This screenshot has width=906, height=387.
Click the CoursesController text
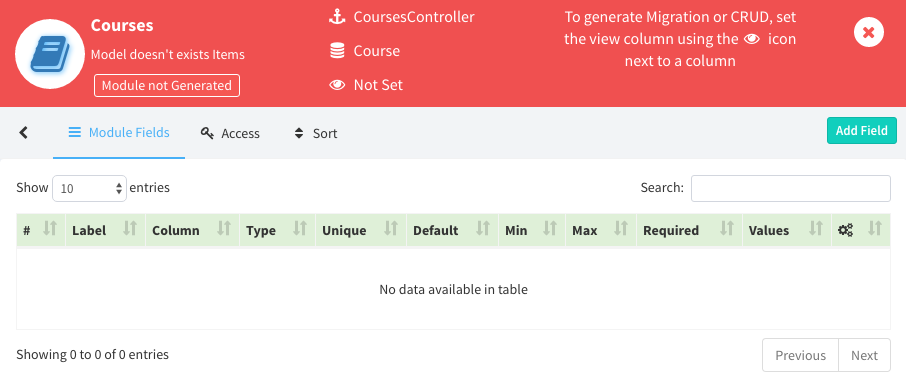(414, 17)
